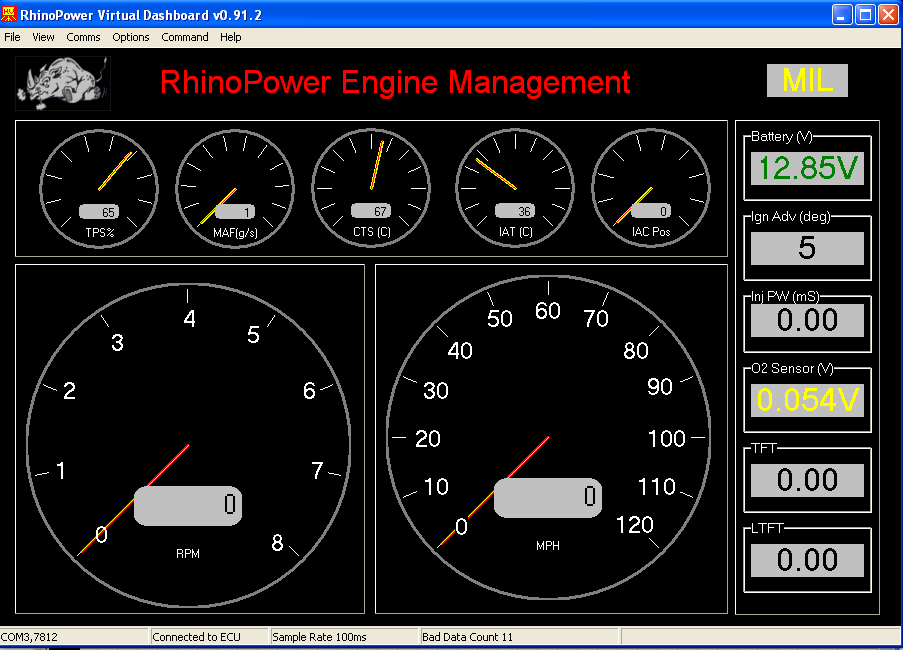Open the Command menu

tap(185, 37)
